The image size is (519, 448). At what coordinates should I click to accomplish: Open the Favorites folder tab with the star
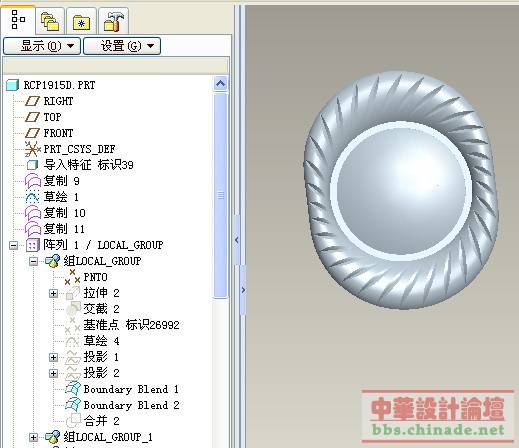(x=81, y=23)
